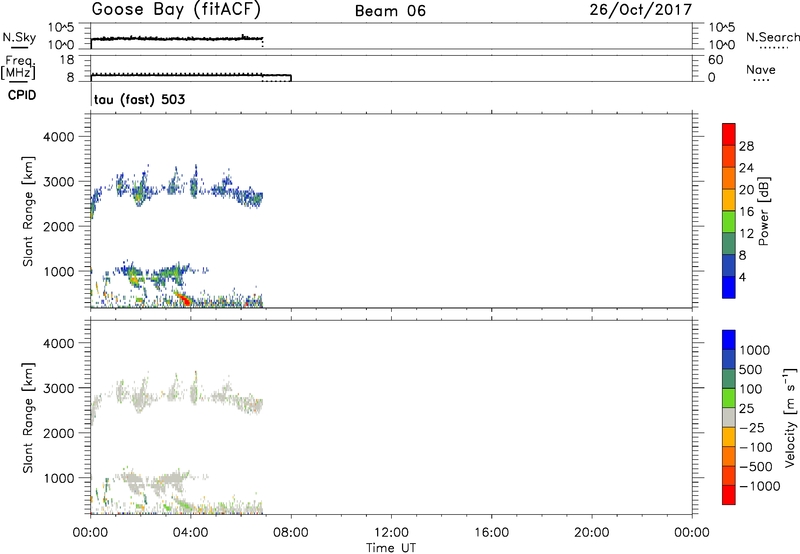Click the 'Power [dB]' colorbar label

click(x=764, y=211)
